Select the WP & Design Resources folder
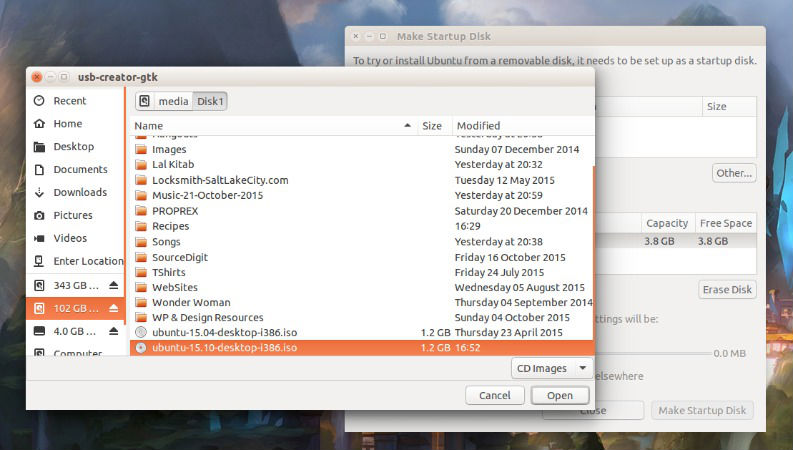The width and height of the screenshot is (793, 450). [x=361, y=318]
